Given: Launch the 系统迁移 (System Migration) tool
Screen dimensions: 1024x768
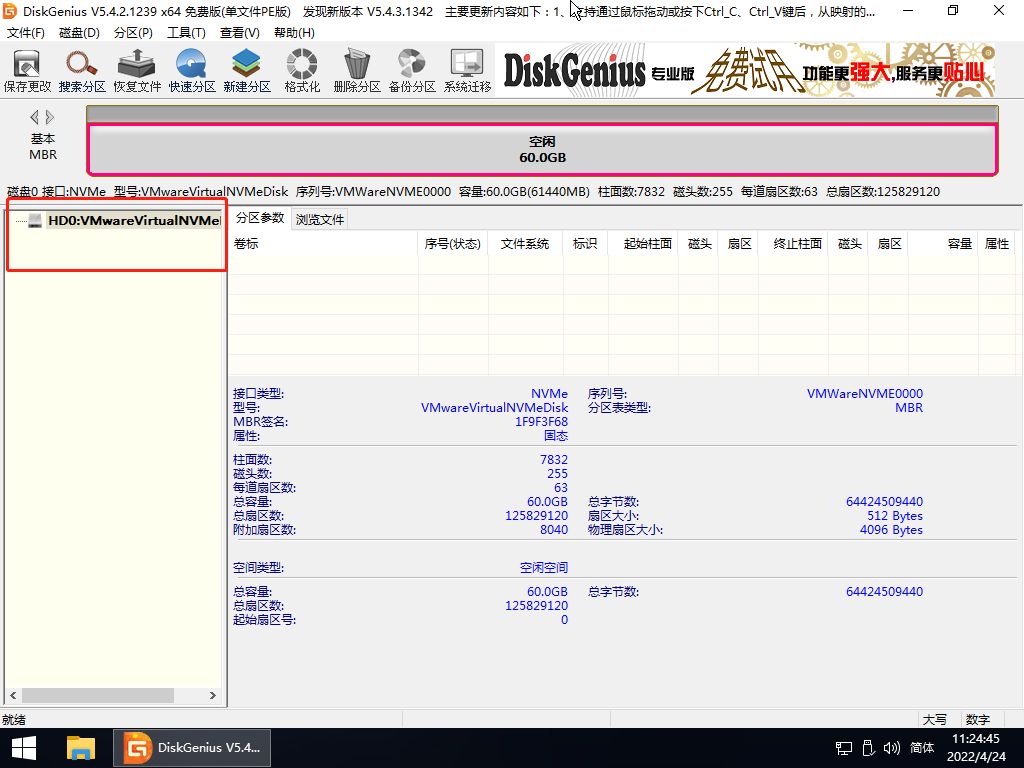Looking at the screenshot, I should coord(467,71).
